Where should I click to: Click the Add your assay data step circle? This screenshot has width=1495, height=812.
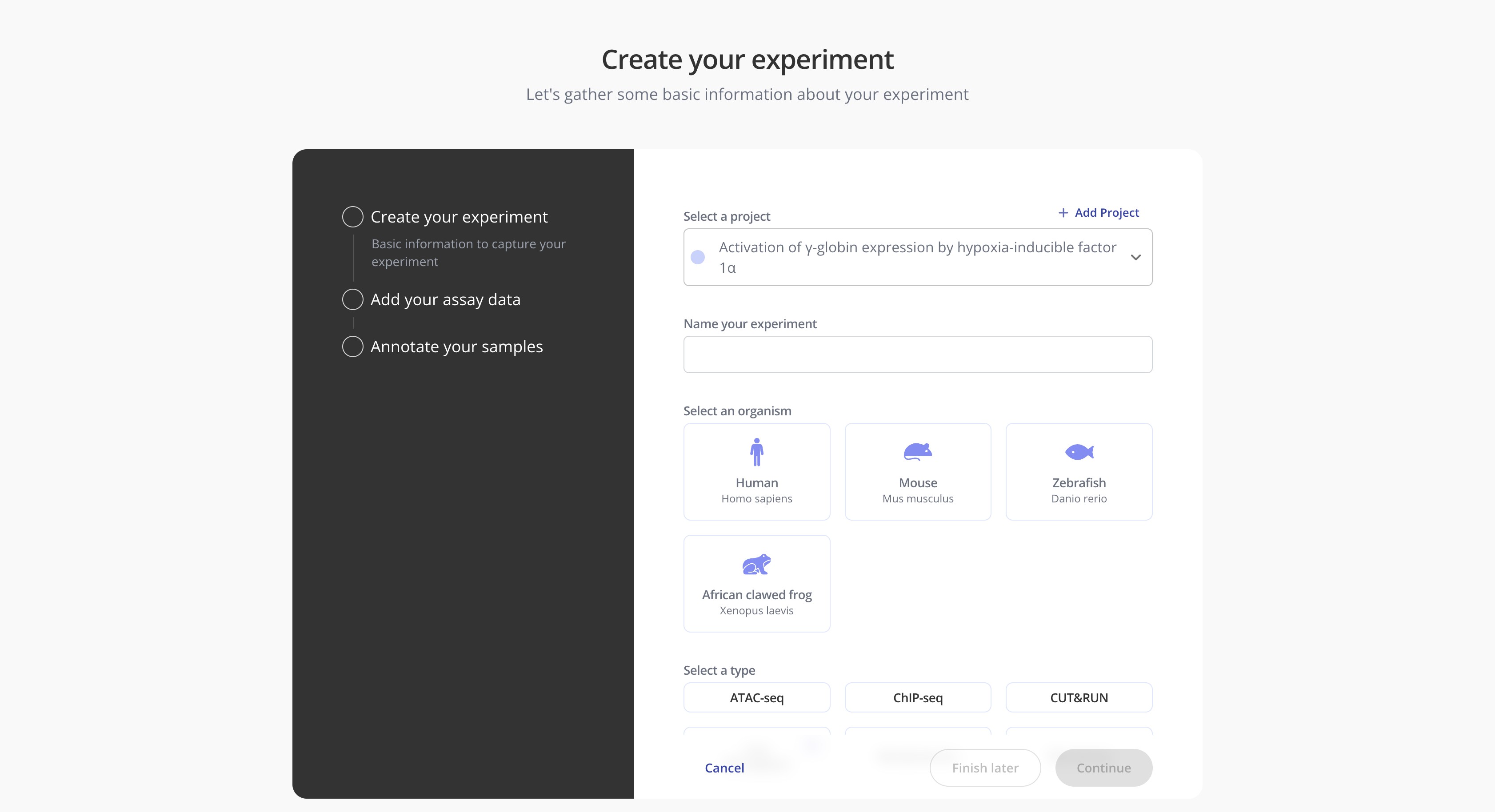(x=352, y=299)
